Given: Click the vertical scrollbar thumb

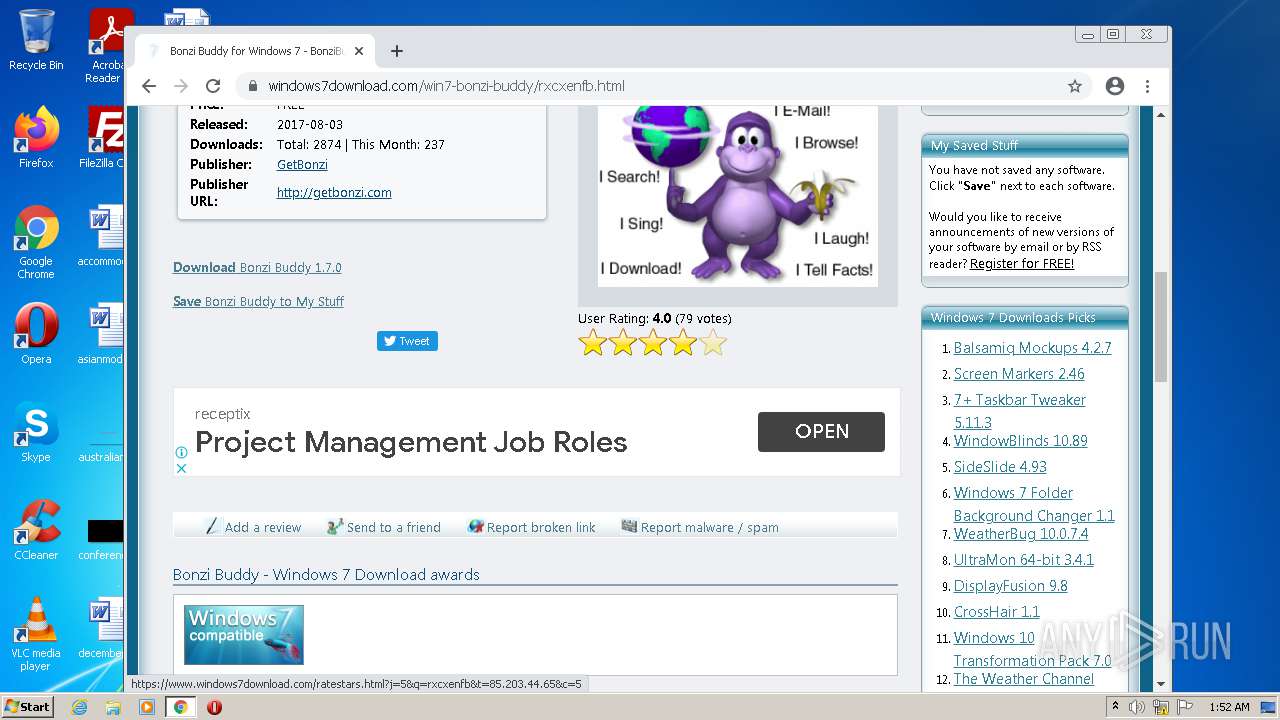Looking at the screenshot, I should click(x=1161, y=326).
